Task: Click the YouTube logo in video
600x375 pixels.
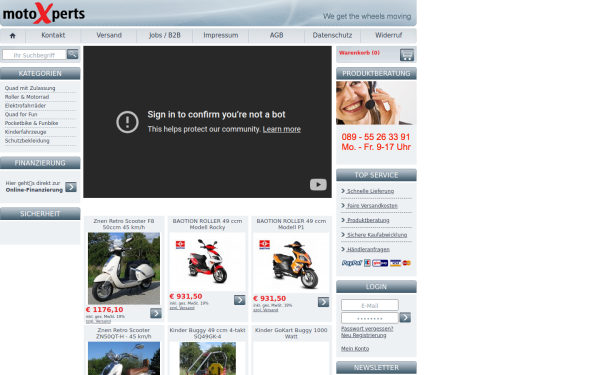Action: pos(318,184)
